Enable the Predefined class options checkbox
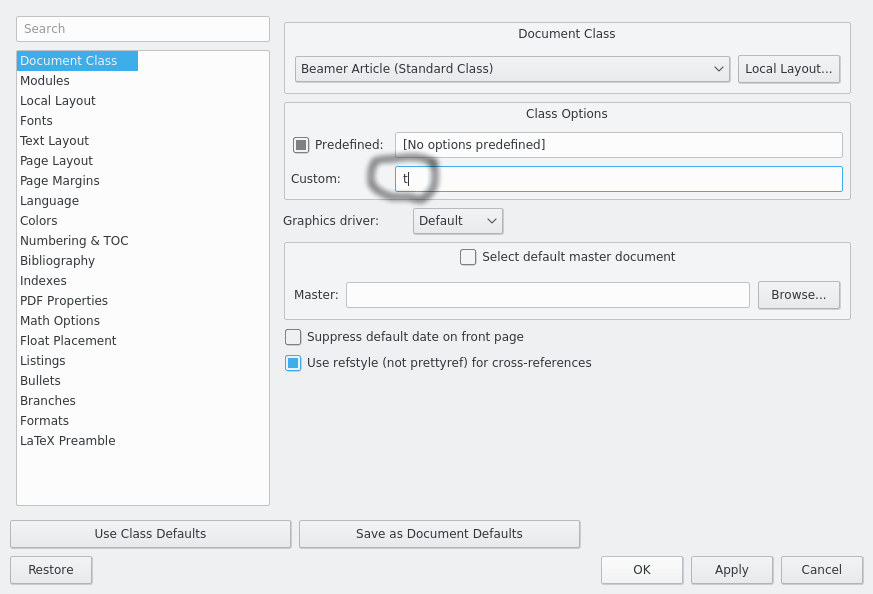873x594 pixels. pos(301,145)
